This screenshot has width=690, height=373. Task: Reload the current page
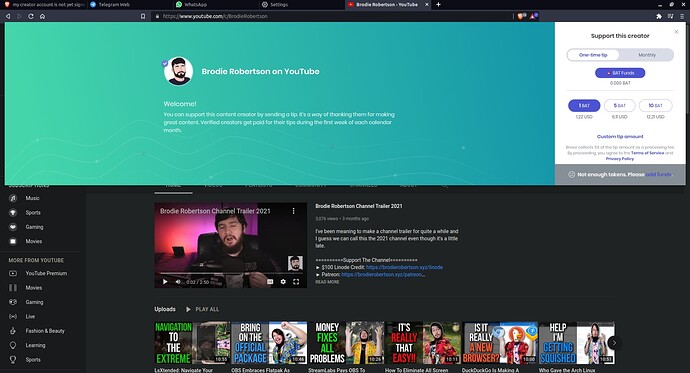[31, 16]
